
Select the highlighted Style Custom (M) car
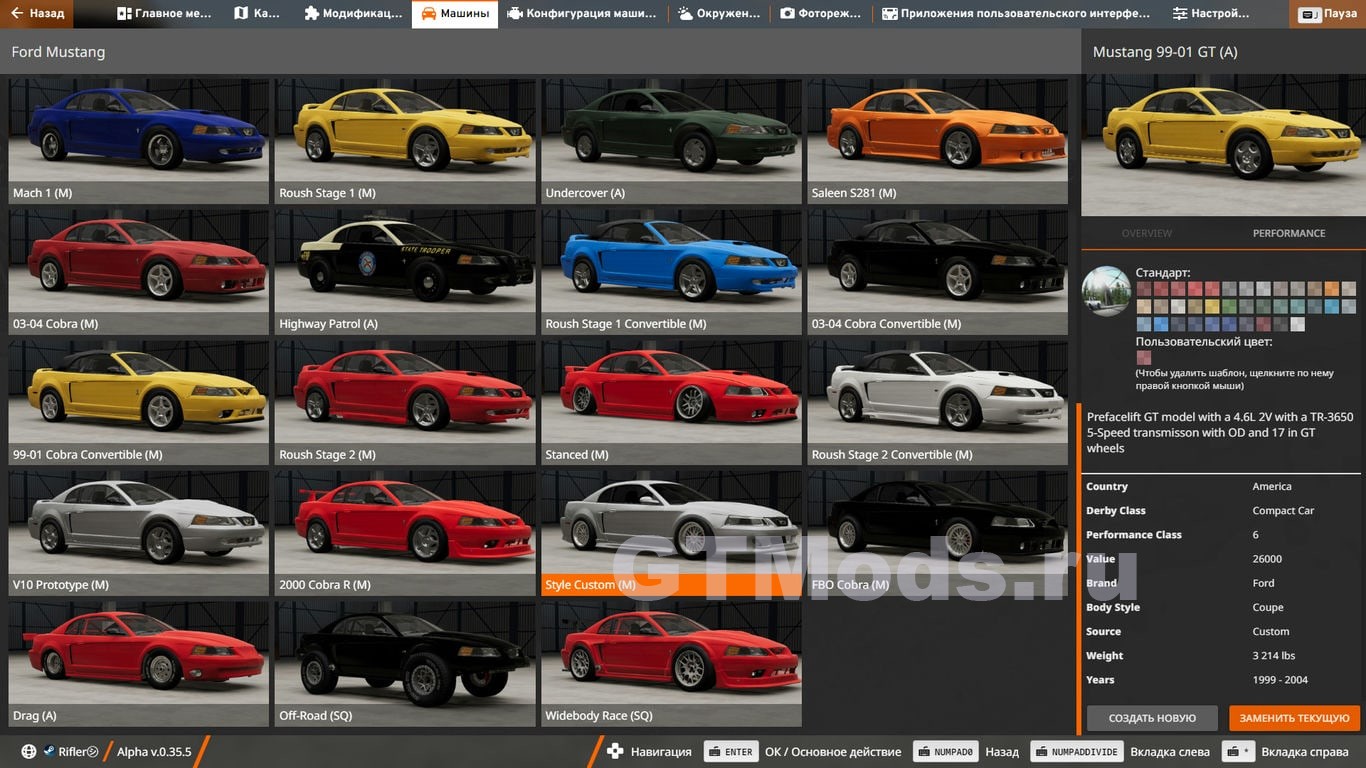(672, 533)
